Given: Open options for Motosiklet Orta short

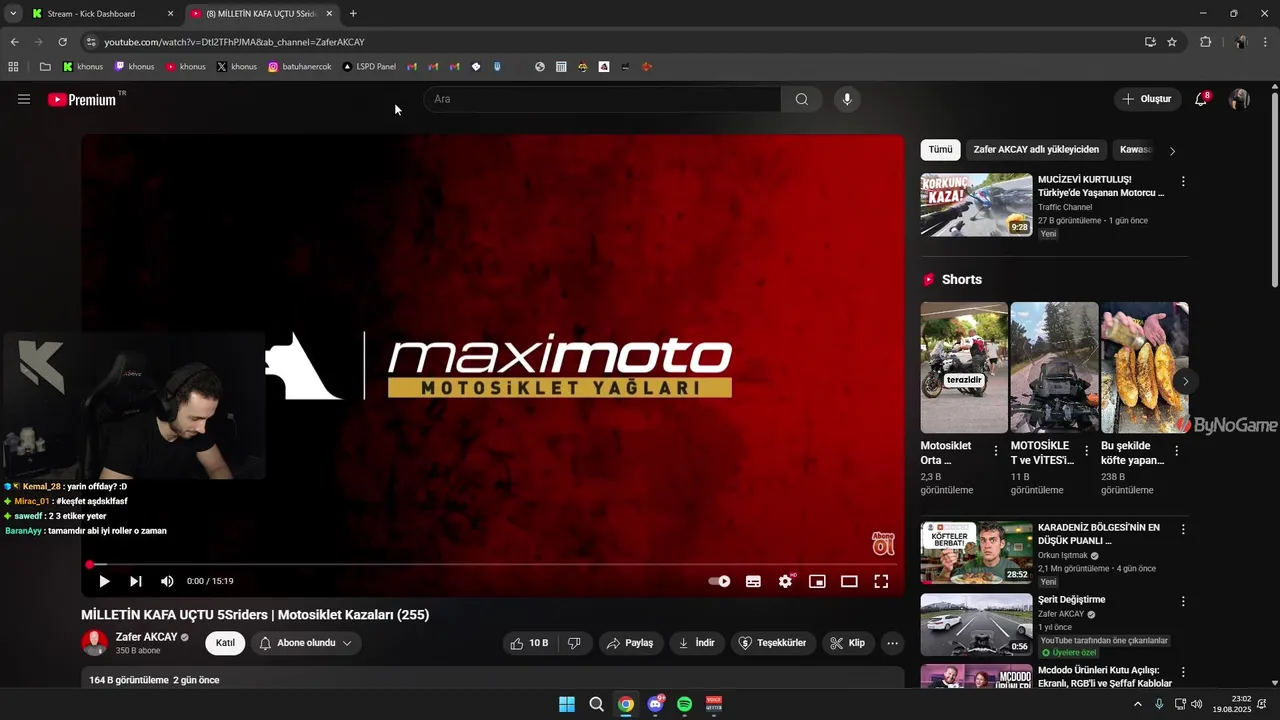Looking at the screenshot, I should point(995,452).
